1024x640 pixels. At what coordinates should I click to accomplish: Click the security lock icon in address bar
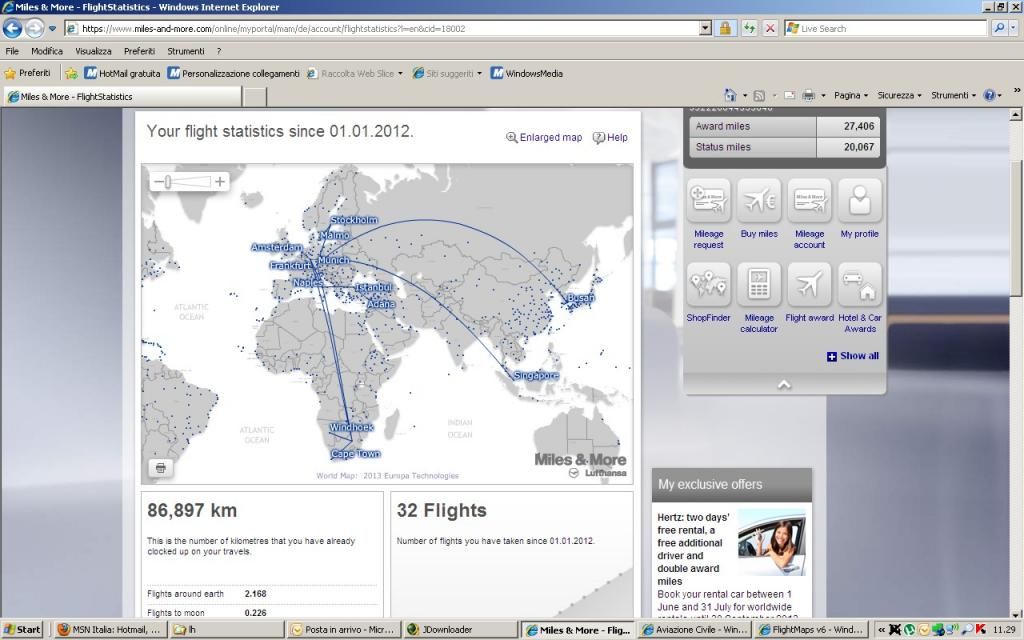tap(725, 28)
